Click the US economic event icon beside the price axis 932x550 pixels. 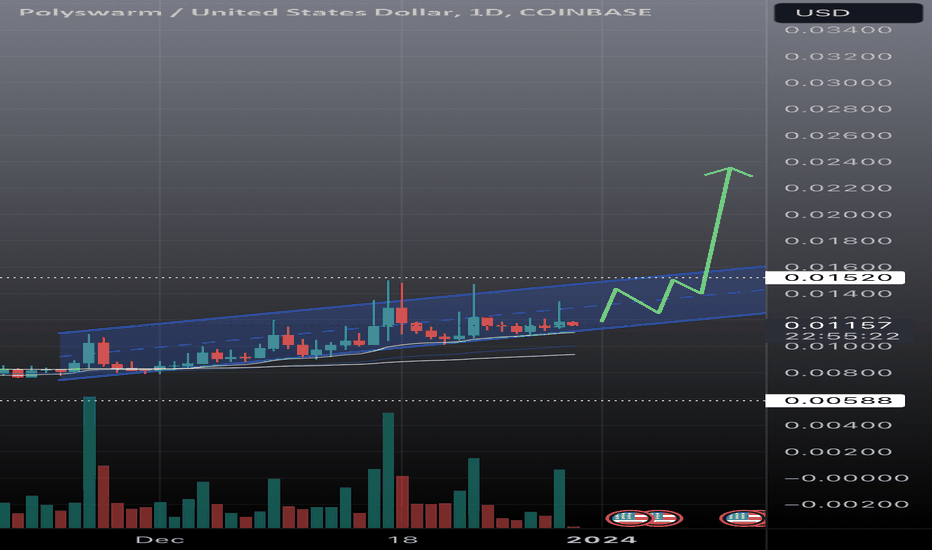pos(742,518)
